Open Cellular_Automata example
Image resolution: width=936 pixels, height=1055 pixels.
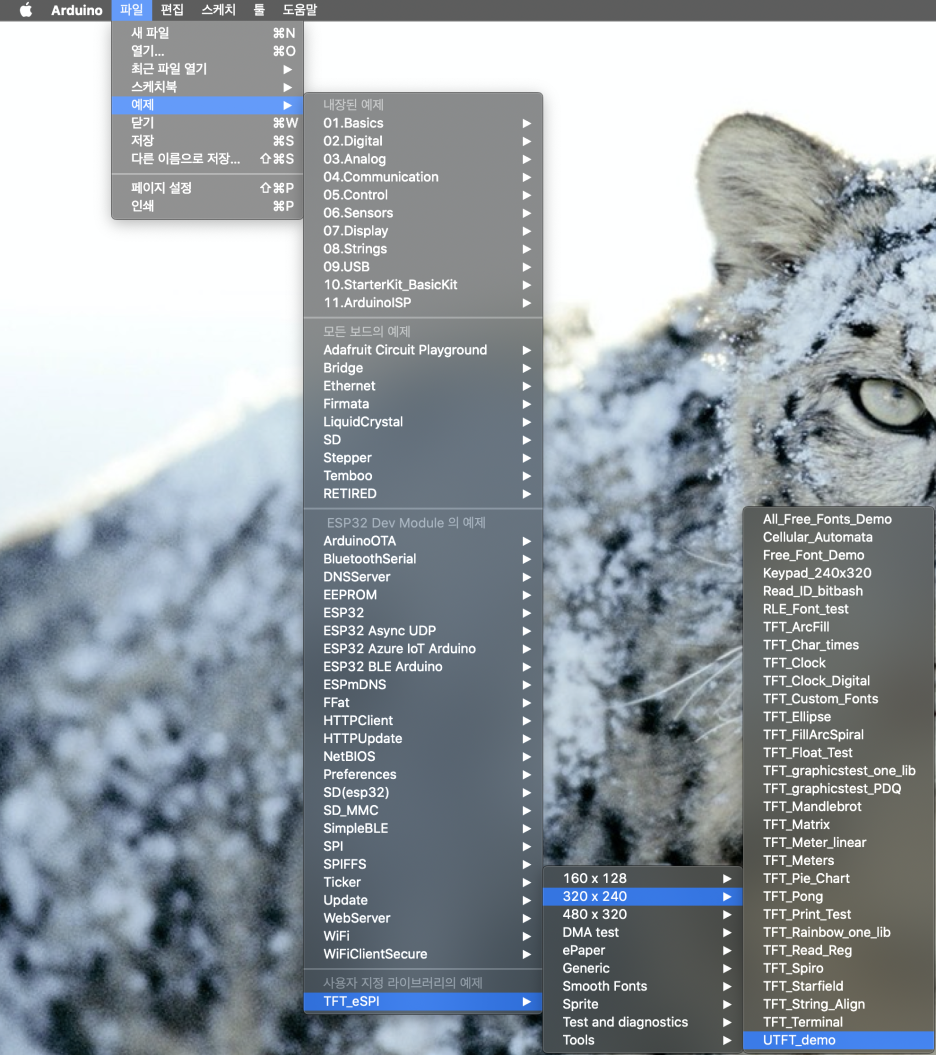click(x=838, y=538)
